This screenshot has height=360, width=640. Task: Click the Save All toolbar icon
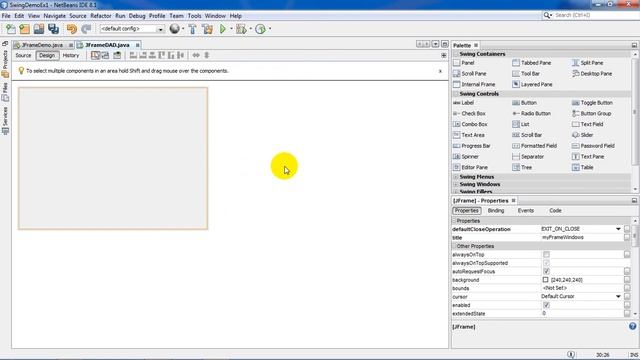point(53,29)
